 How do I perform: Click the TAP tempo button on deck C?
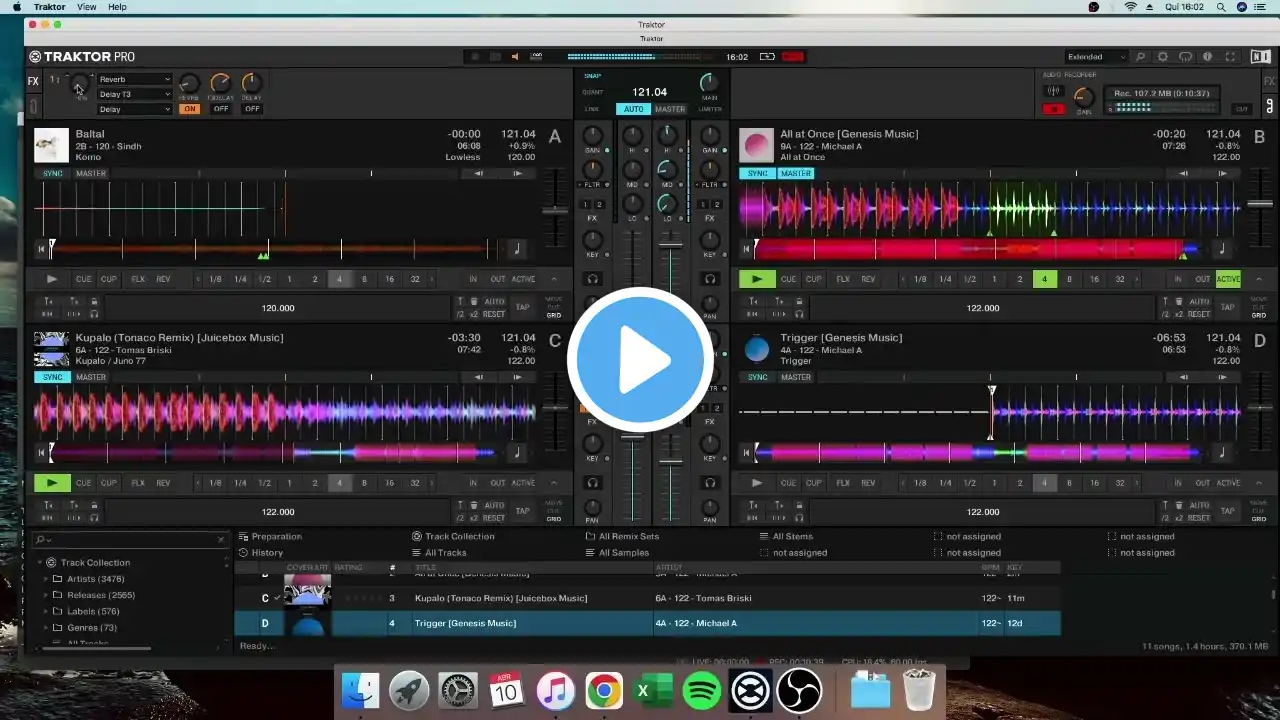[x=523, y=511]
